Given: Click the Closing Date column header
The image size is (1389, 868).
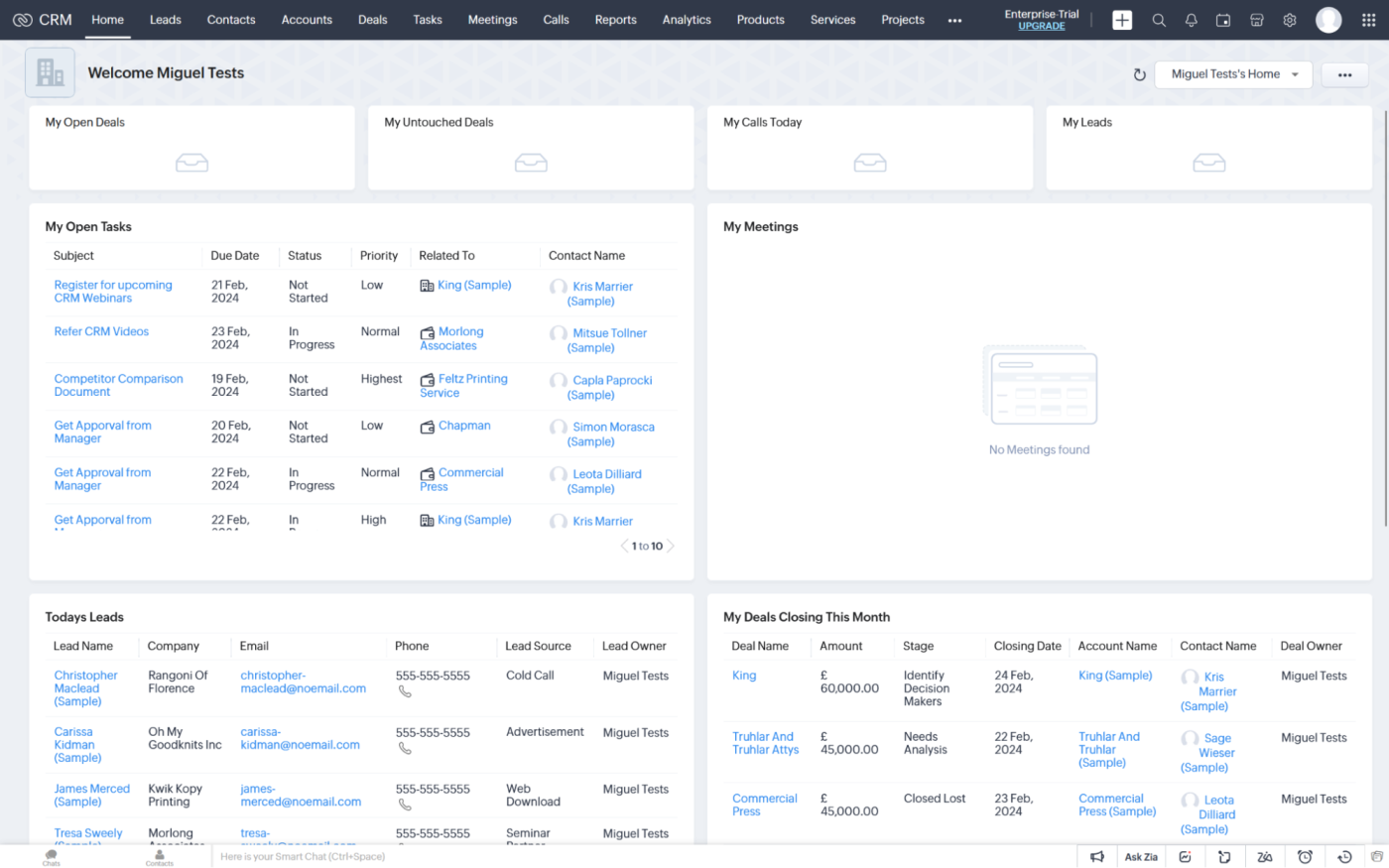Looking at the screenshot, I should click(1028, 646).
